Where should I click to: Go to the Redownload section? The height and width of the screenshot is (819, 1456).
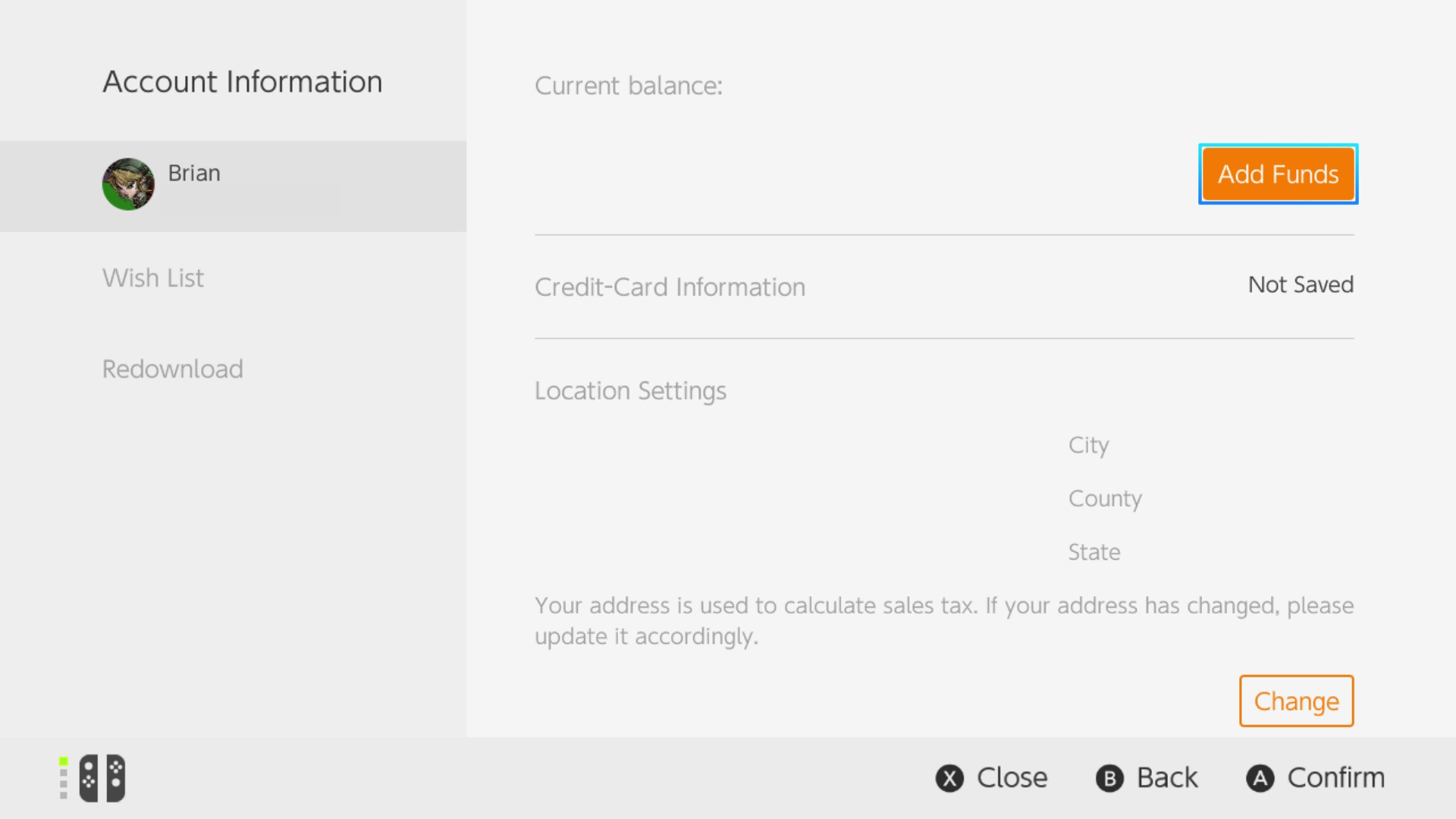173,369
